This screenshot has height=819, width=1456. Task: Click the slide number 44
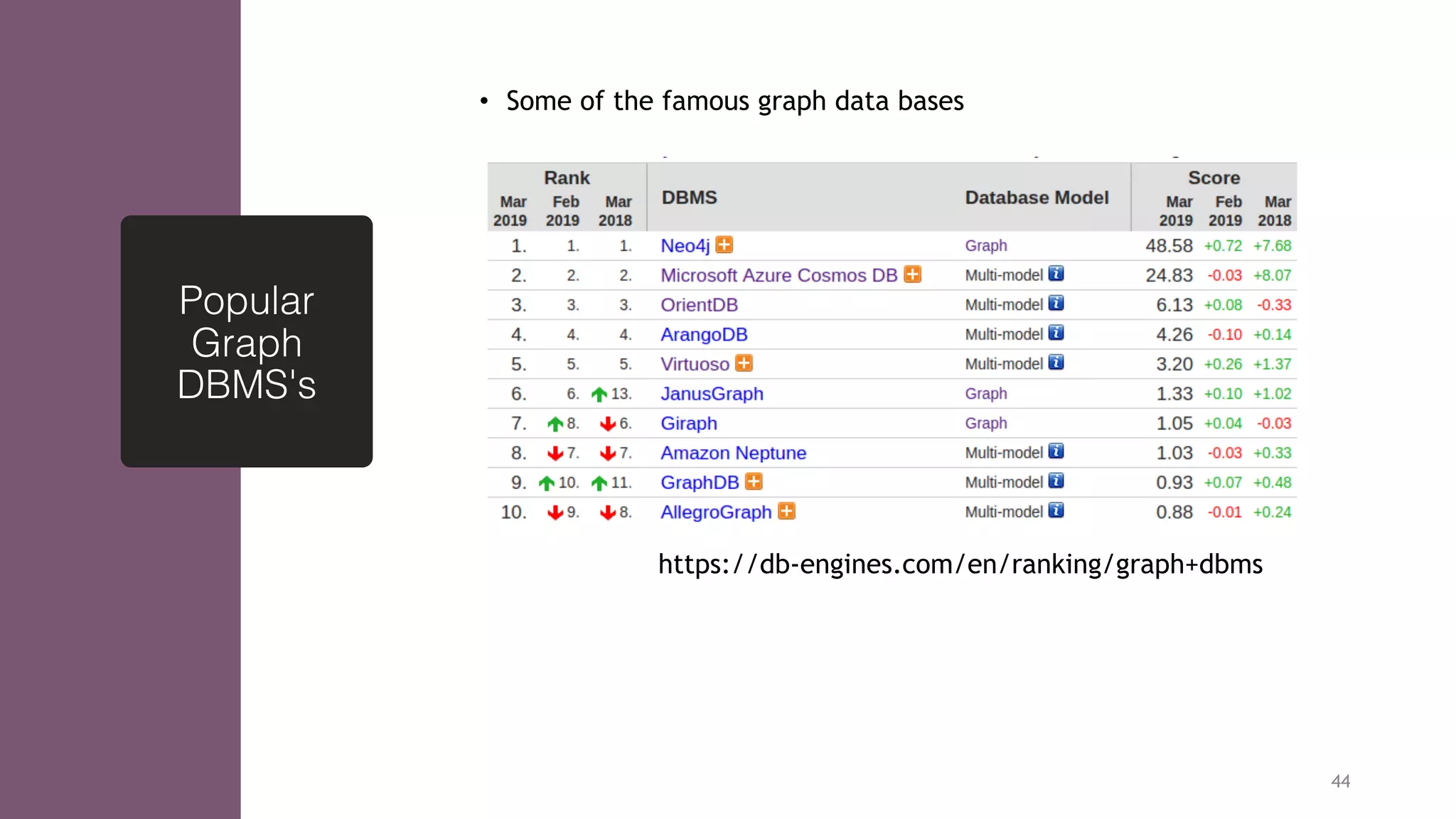coord(1340,781)
